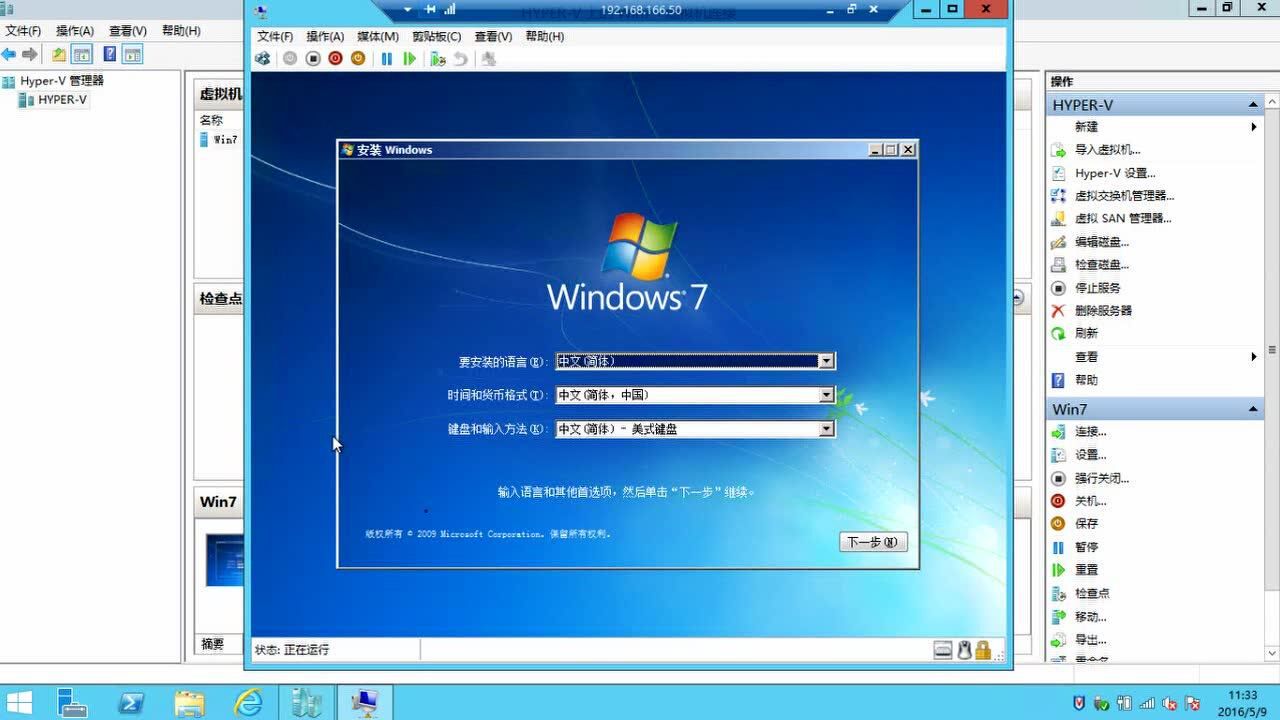Open 查看(V) menu in Hyper-V Manager
Image resolution: width=1280 pixels, height=720 pixels.
127,31
